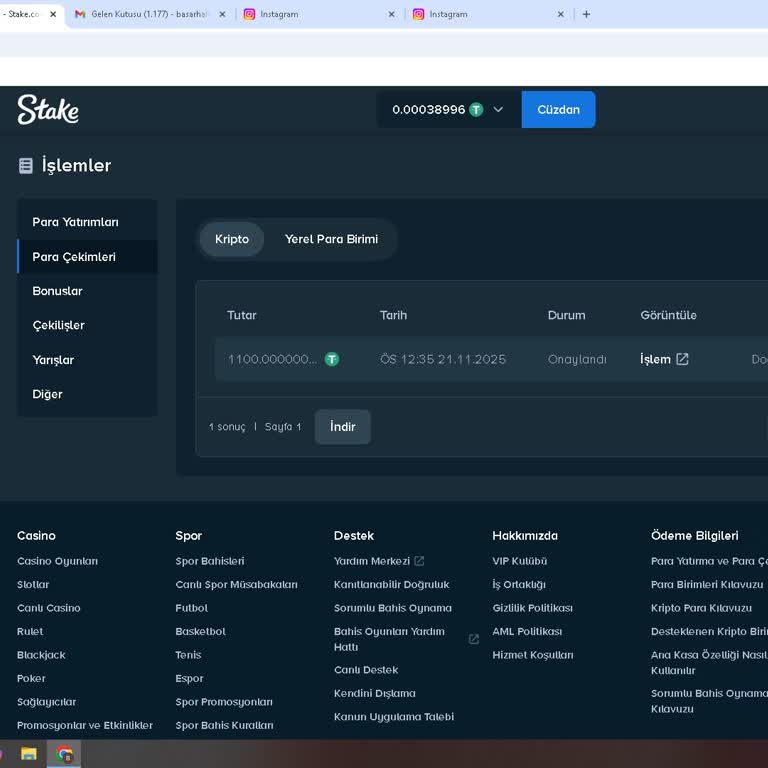Viewport: 768px width, 768px height.
Task: Open the Cüzdan wallet button
Action: pyautogui.click(x=558, y=109)
